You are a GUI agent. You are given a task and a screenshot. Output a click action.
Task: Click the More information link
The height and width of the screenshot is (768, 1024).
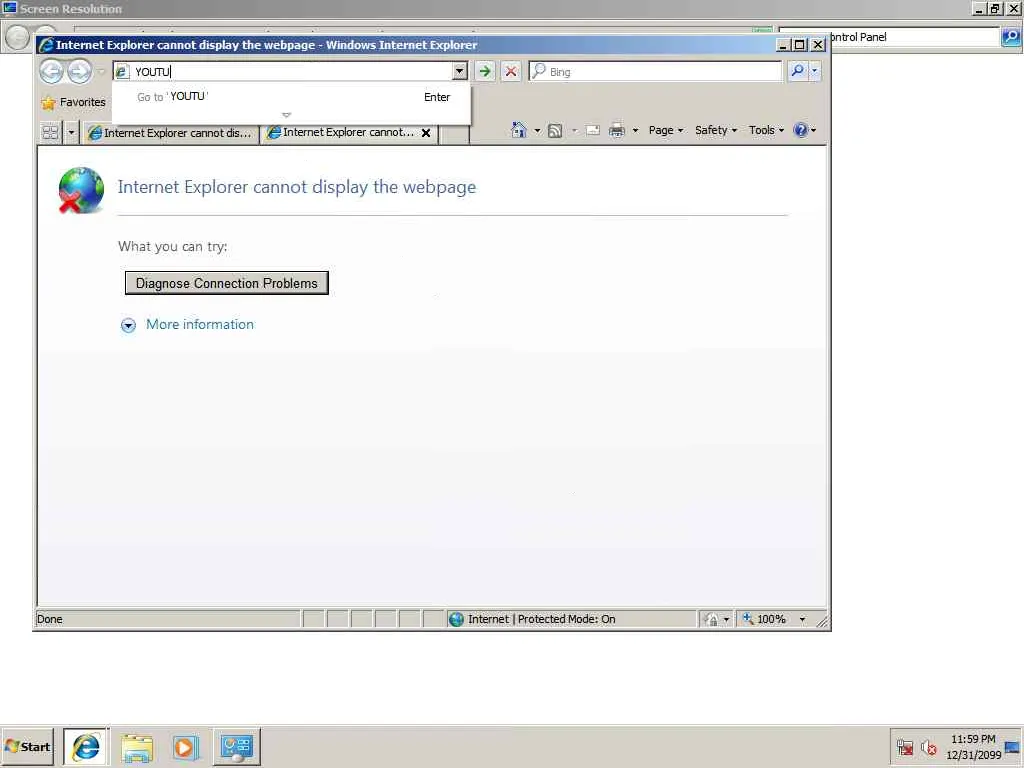(200, 325)
